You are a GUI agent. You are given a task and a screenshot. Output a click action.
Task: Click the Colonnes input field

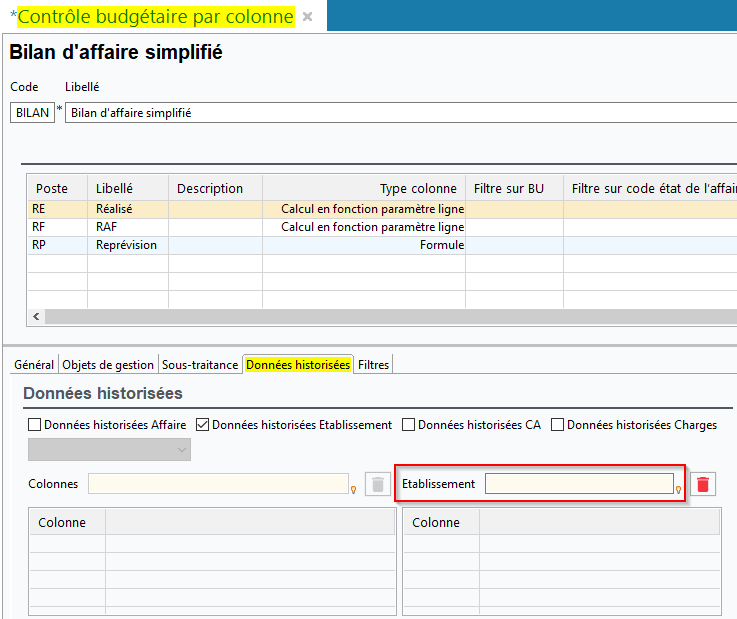click(x=219, y=484)
